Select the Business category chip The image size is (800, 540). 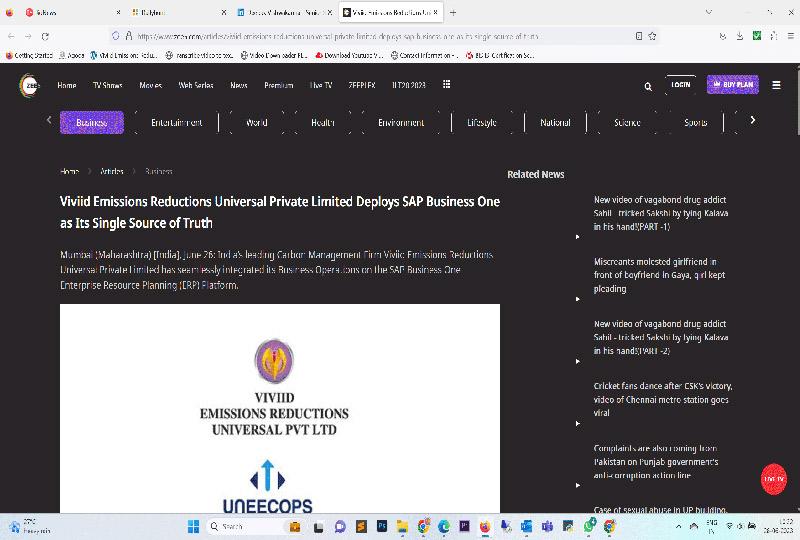pos(92,122)
